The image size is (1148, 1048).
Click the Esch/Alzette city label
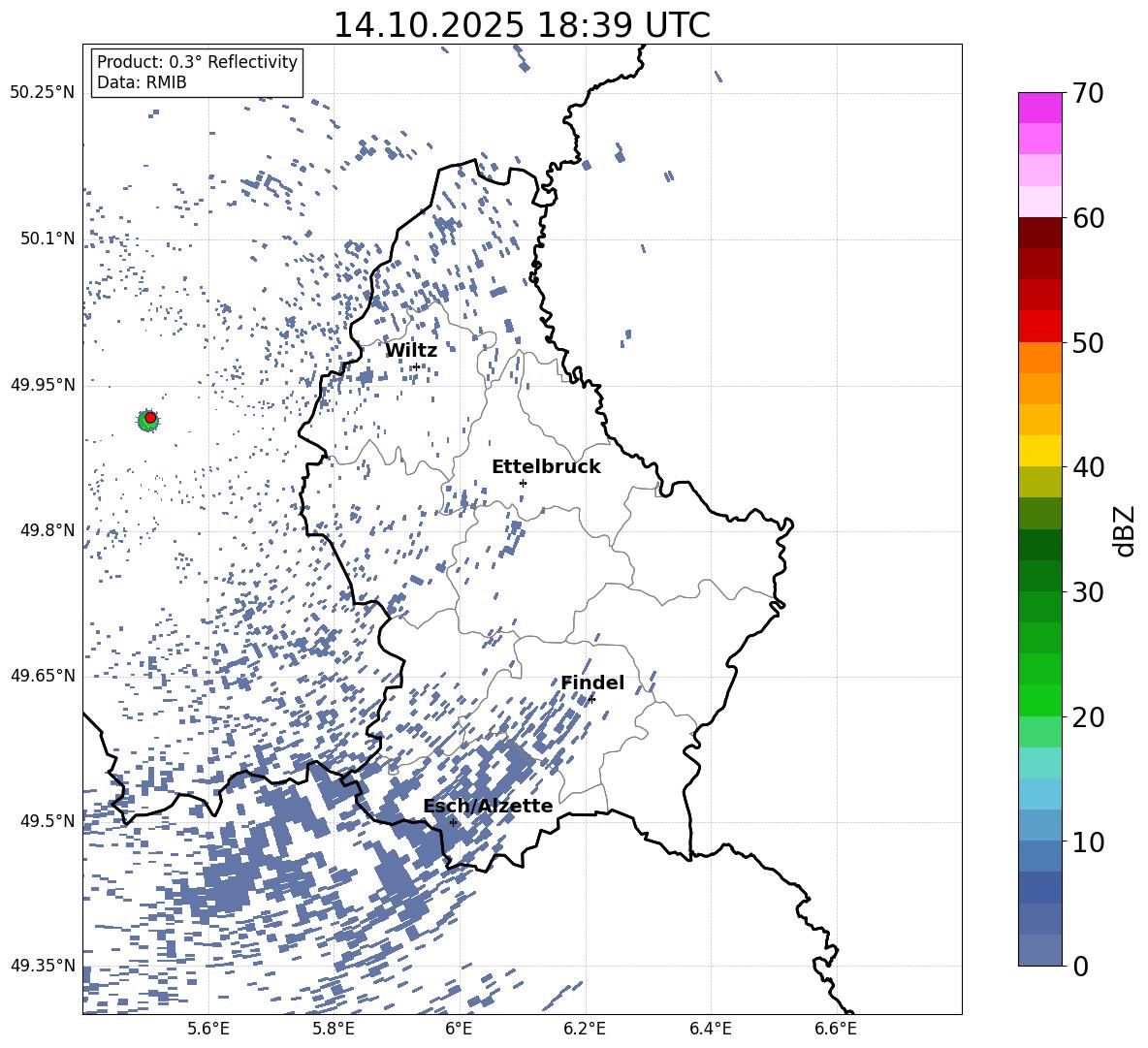pos(489,806)
